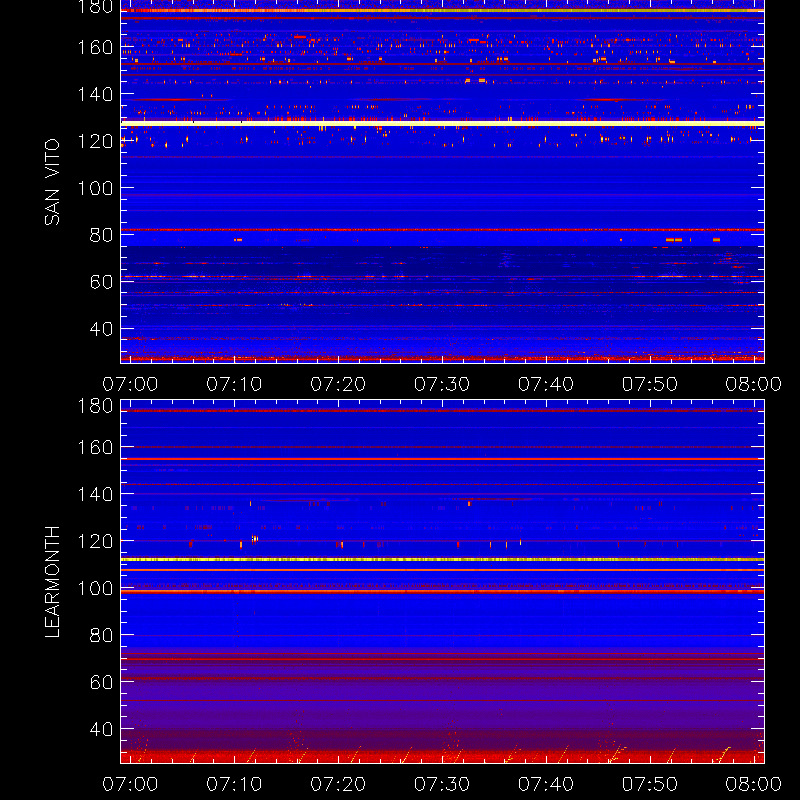Viewport: 800px width, 800px height.
Task: Pick the 07:50 time label under Learmonth plot
Action: [650, 784]
